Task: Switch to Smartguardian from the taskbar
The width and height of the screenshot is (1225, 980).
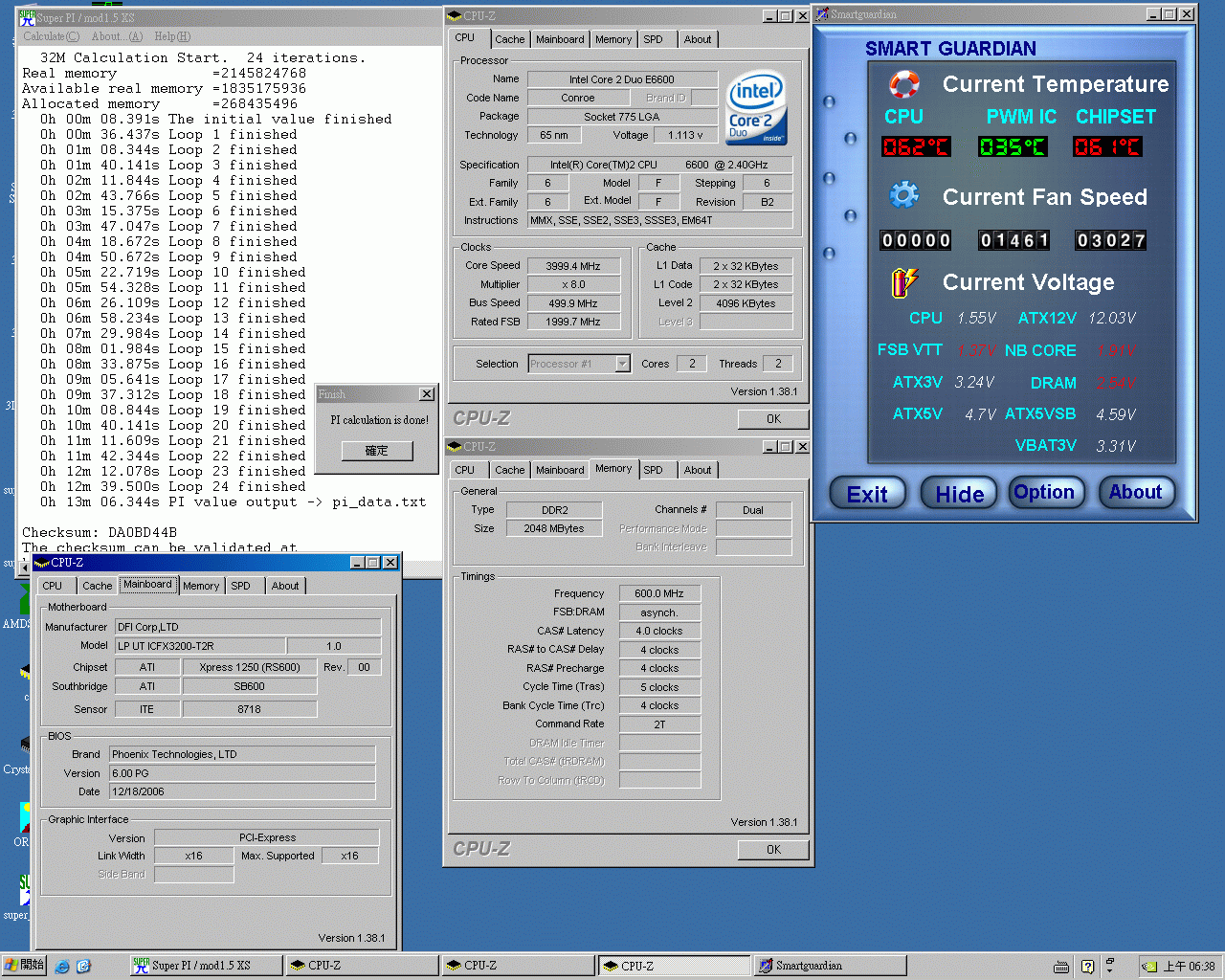Action: [x=830, y=966]
